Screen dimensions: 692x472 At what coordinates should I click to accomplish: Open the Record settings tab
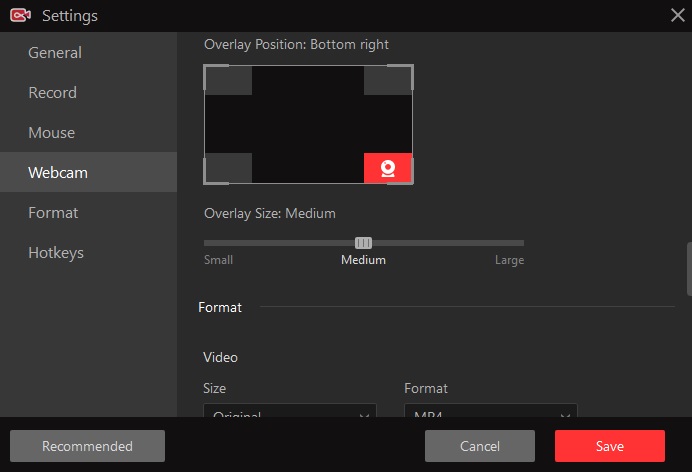pos(88,93)
